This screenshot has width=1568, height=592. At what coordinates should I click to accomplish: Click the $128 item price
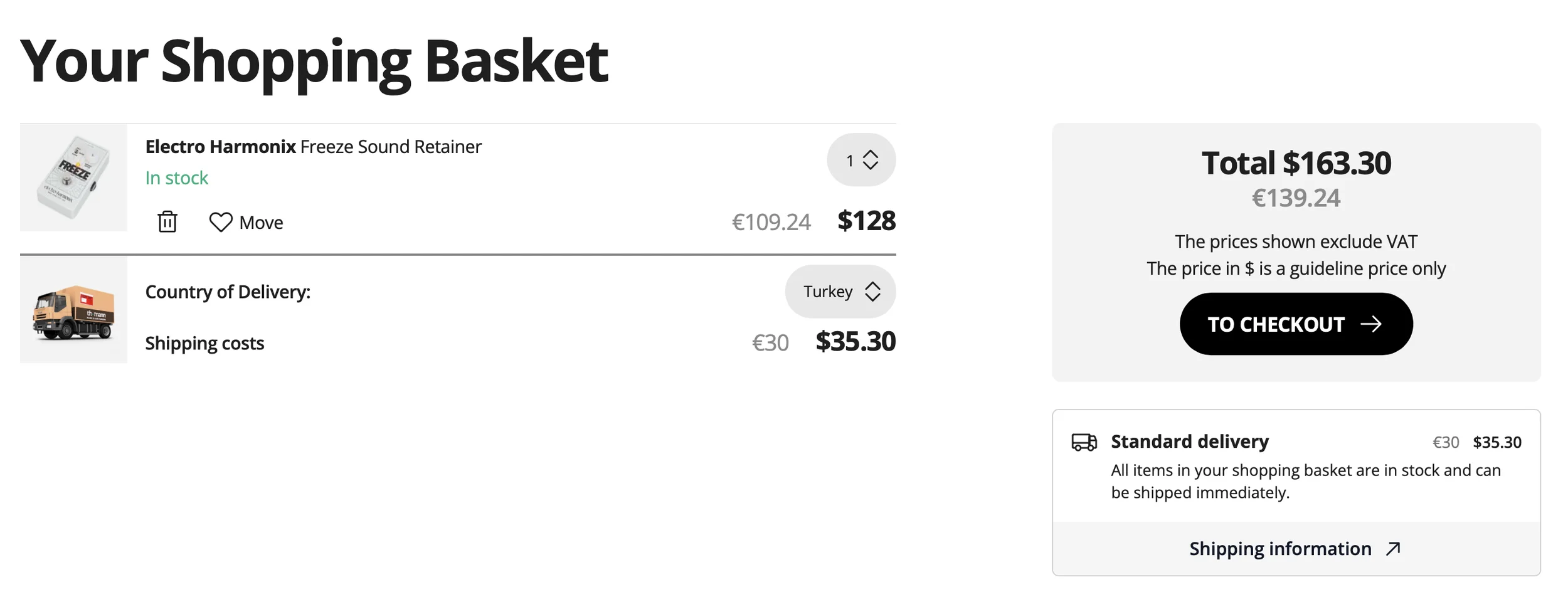coord(866,221)
